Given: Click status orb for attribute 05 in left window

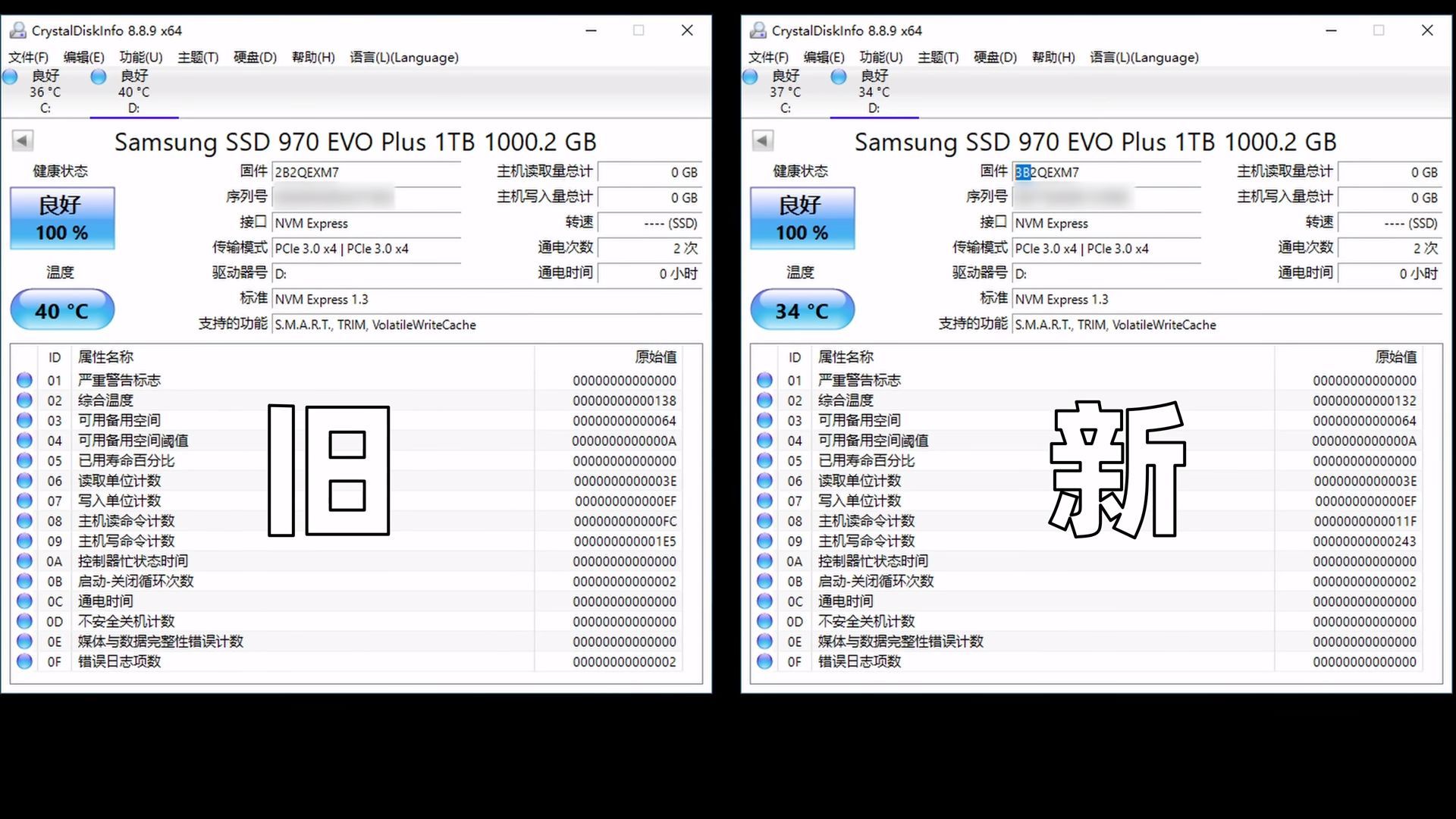Looking at the screenshot, I should click(x=24, y=460).
